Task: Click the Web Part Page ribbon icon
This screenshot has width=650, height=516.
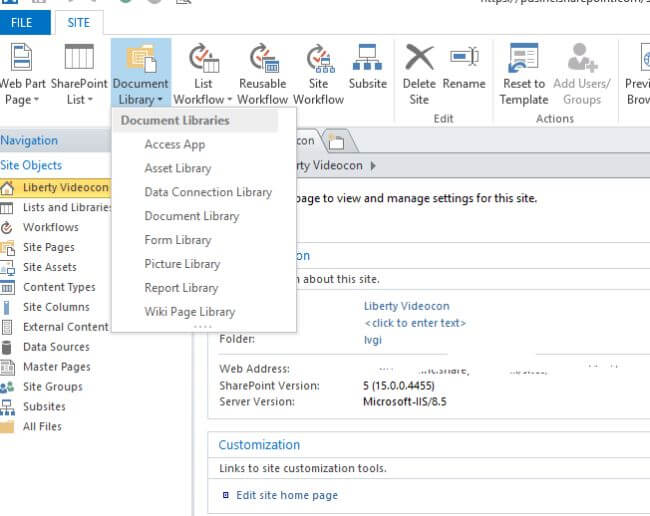Action: coord(22,57)
